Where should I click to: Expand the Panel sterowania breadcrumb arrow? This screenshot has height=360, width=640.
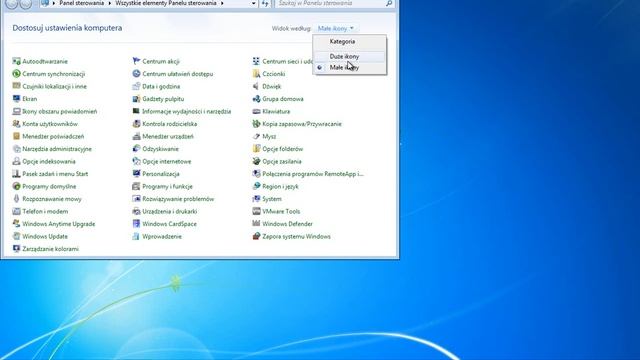pyautogui.click(x=109, y=3)
